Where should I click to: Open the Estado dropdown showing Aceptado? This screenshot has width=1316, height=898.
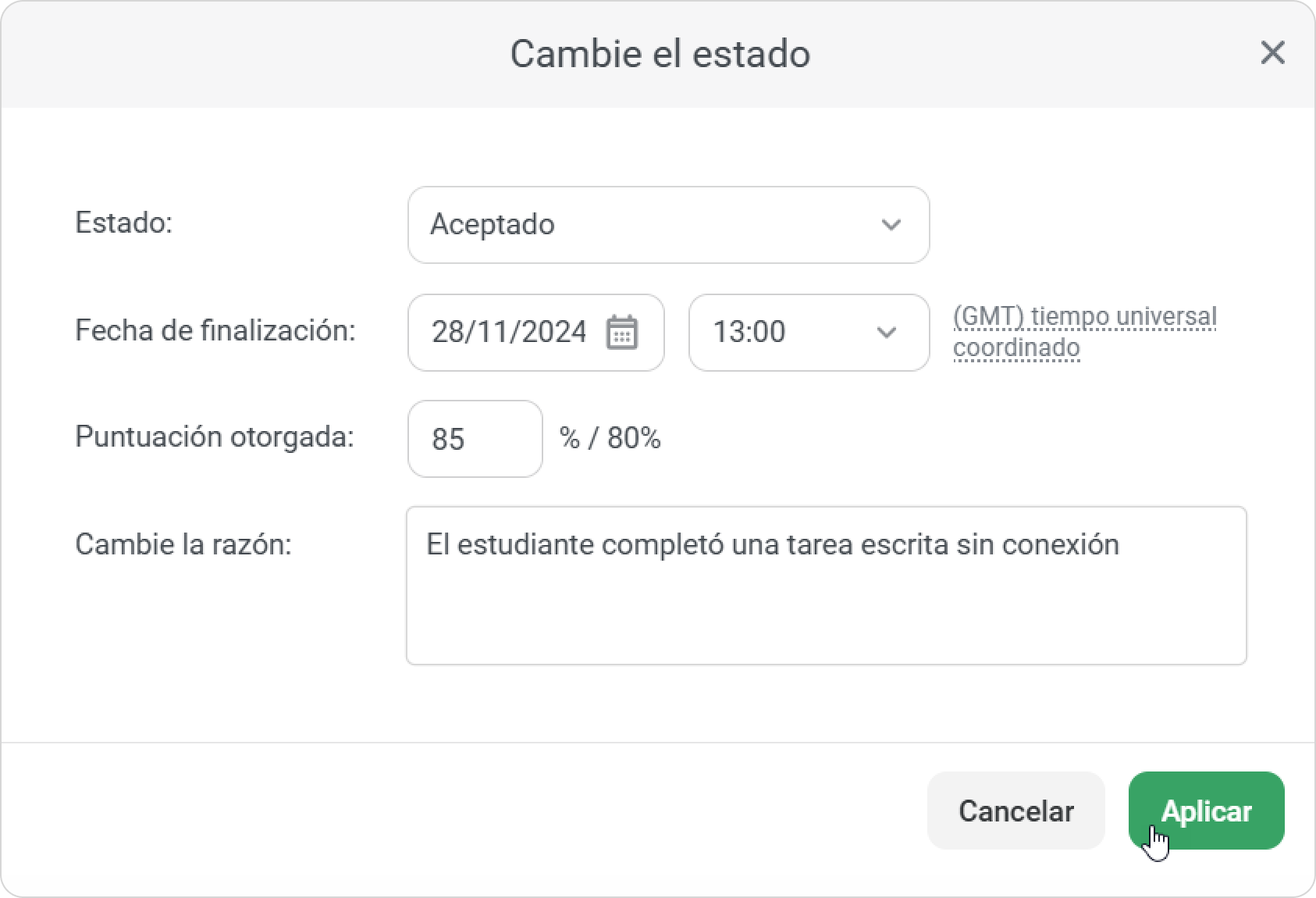coord(668,225)
